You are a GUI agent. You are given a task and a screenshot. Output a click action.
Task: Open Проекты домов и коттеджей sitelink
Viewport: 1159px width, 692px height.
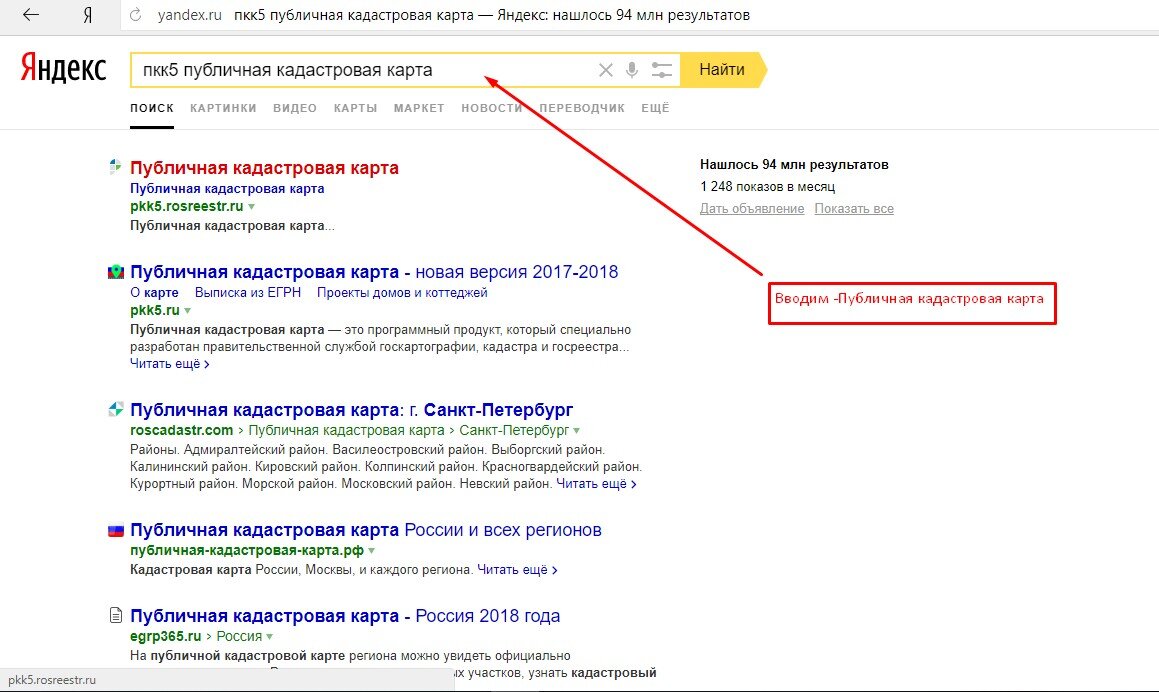pyautogui.click(x=402, y=293)
